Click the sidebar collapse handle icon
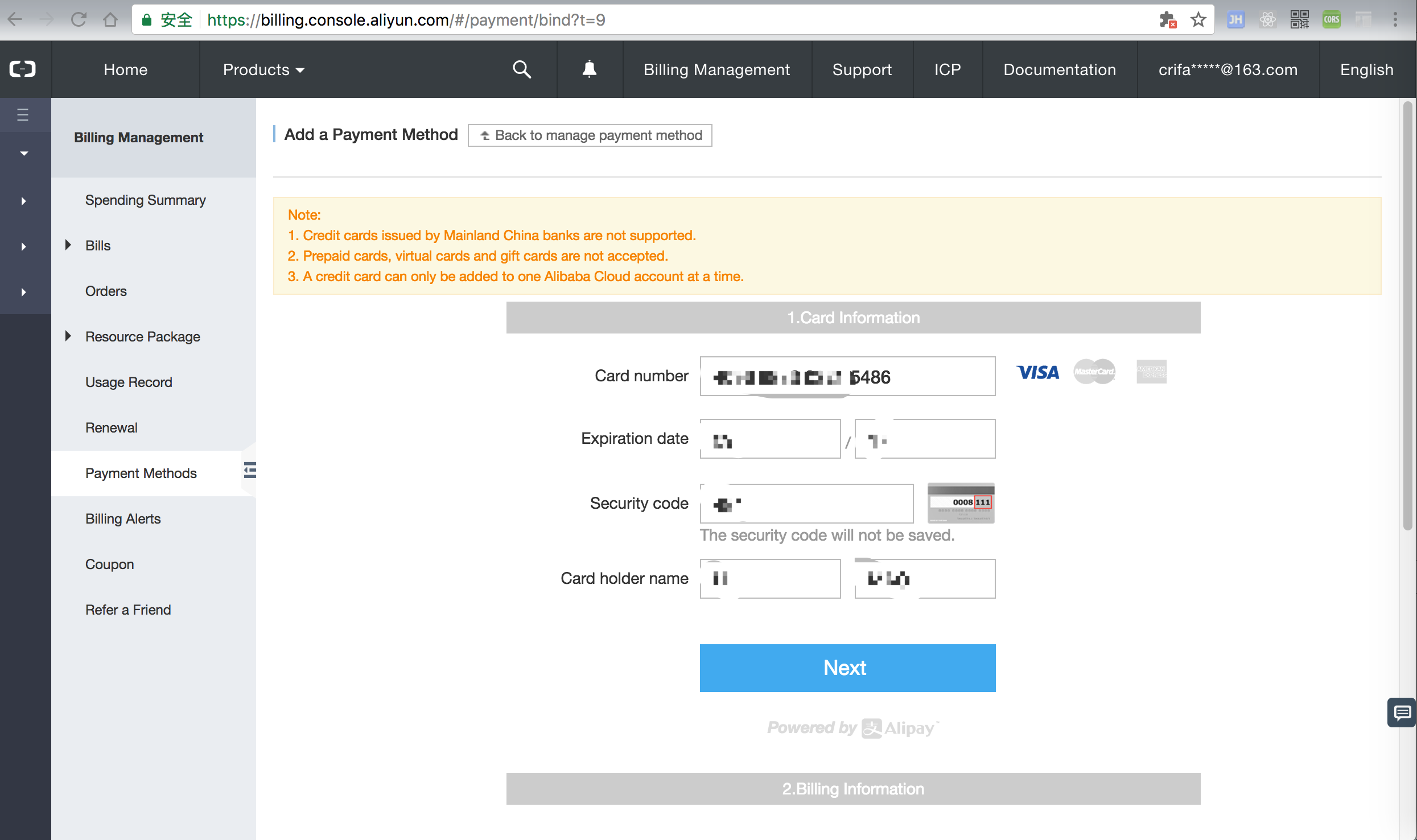1417x840 pixels. point(250,470)
